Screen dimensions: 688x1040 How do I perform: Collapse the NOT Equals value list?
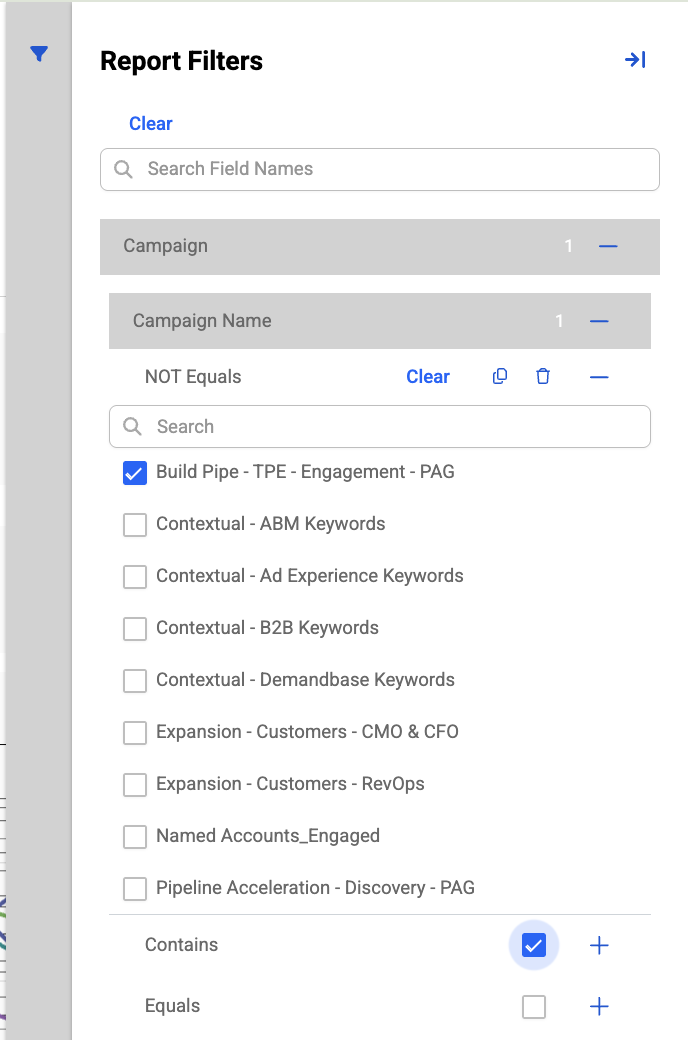coord(599,377)
